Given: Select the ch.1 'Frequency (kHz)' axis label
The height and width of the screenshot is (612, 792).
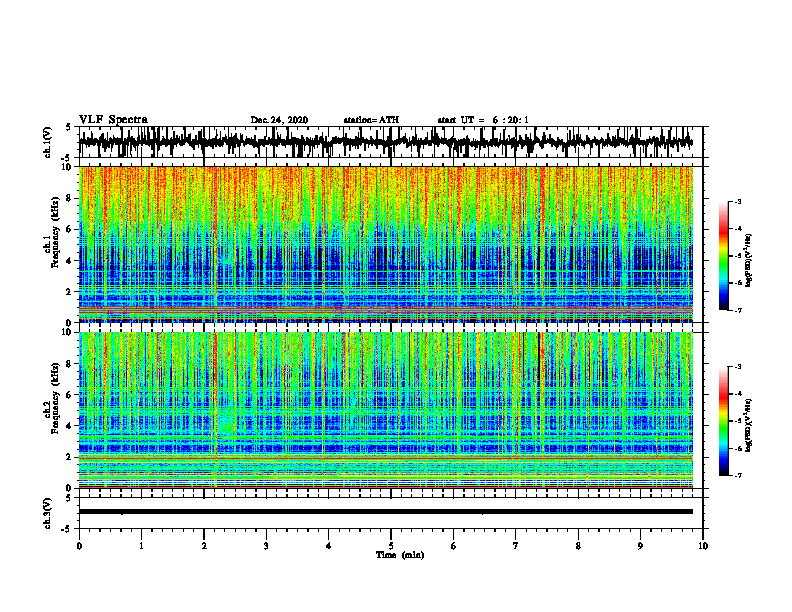Looking at the screenshot, I should point(55,233).
